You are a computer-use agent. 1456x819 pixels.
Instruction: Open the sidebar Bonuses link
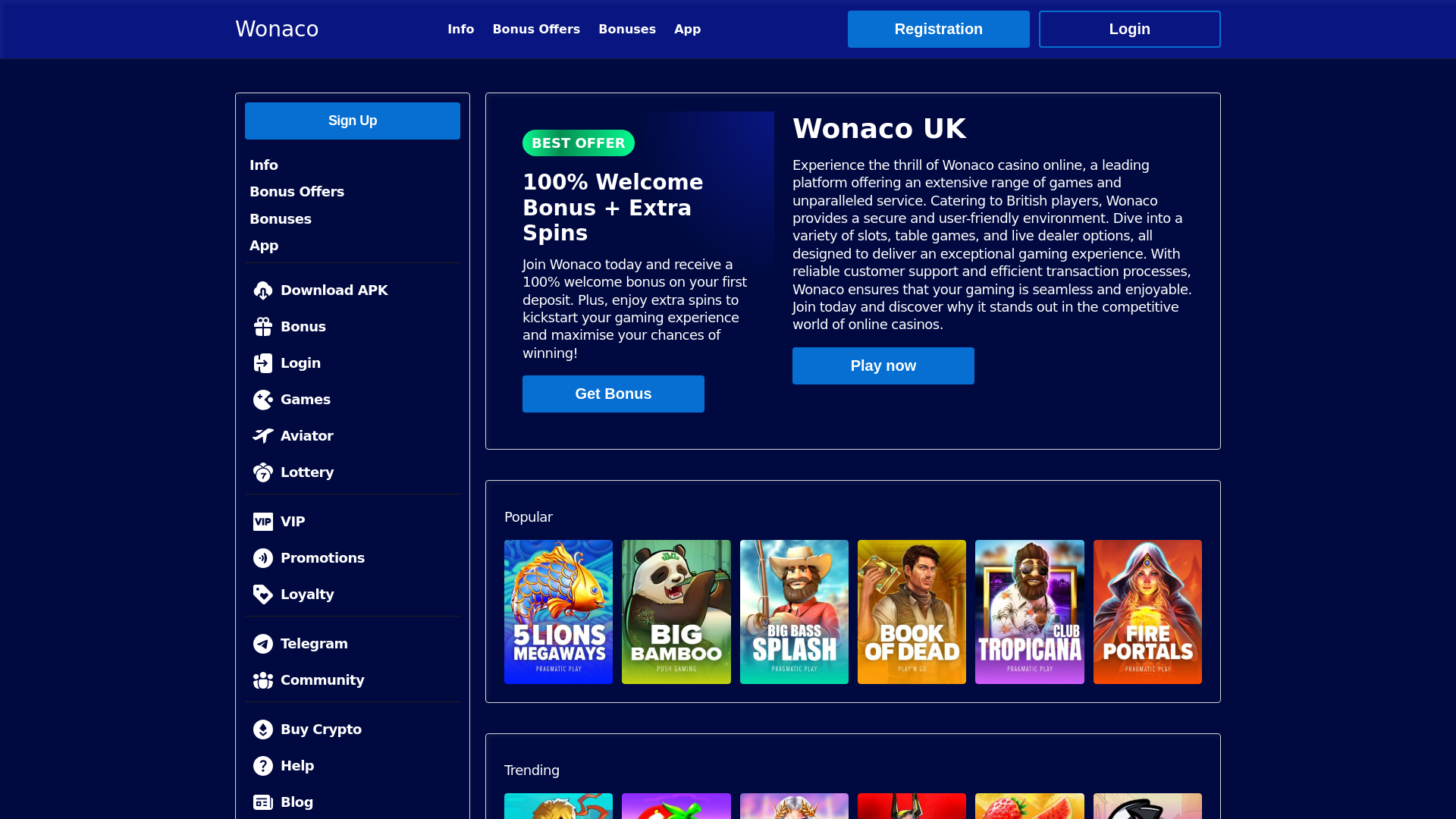[x=281, y=219]
